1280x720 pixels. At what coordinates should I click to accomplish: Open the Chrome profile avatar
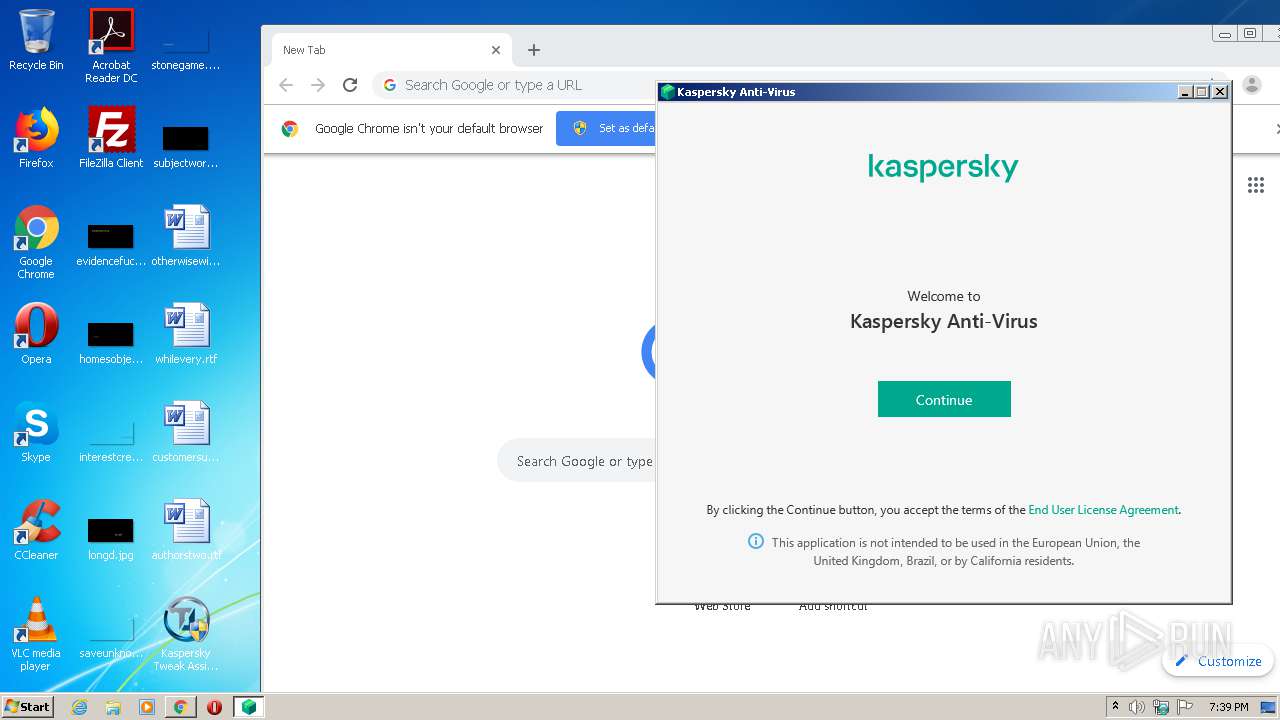click(1251, 85)
